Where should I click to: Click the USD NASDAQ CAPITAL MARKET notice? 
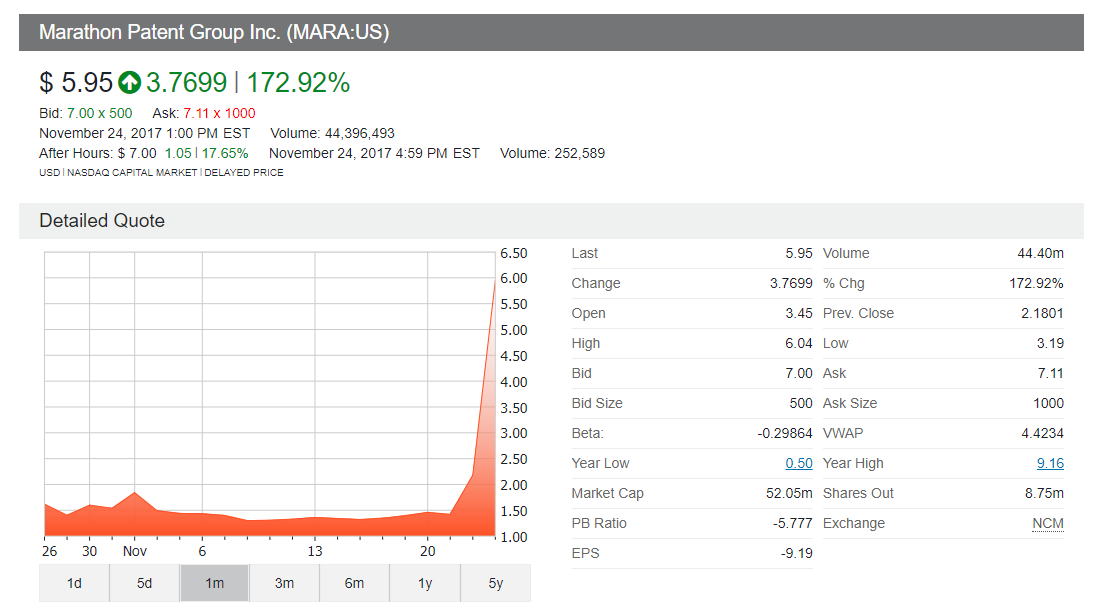coord(161,172)
